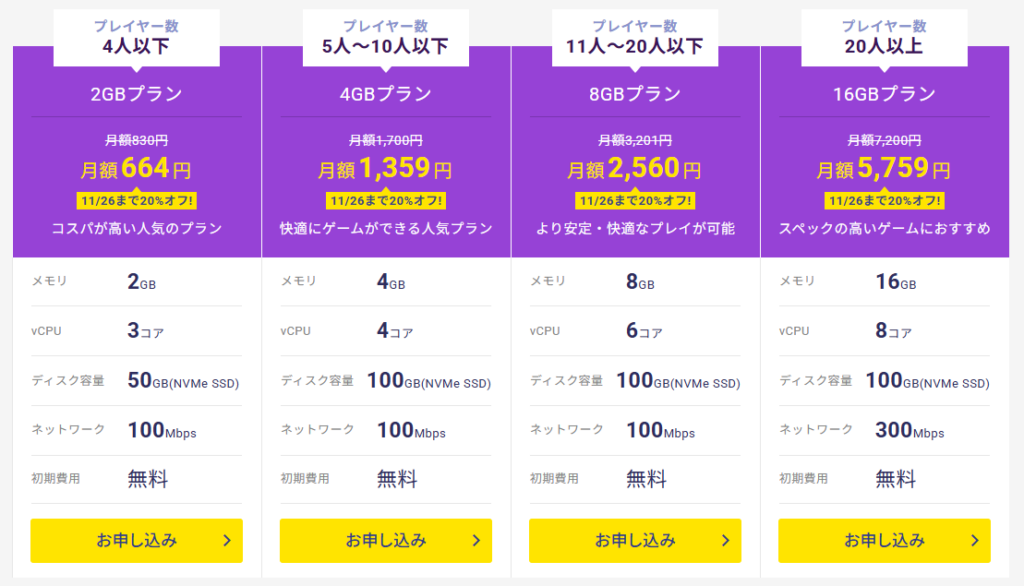The width and height of the screenshot is (1024, 586).
Task: Click the chevron arrow on 16GB apply button
Action: [x=975, y=540]
